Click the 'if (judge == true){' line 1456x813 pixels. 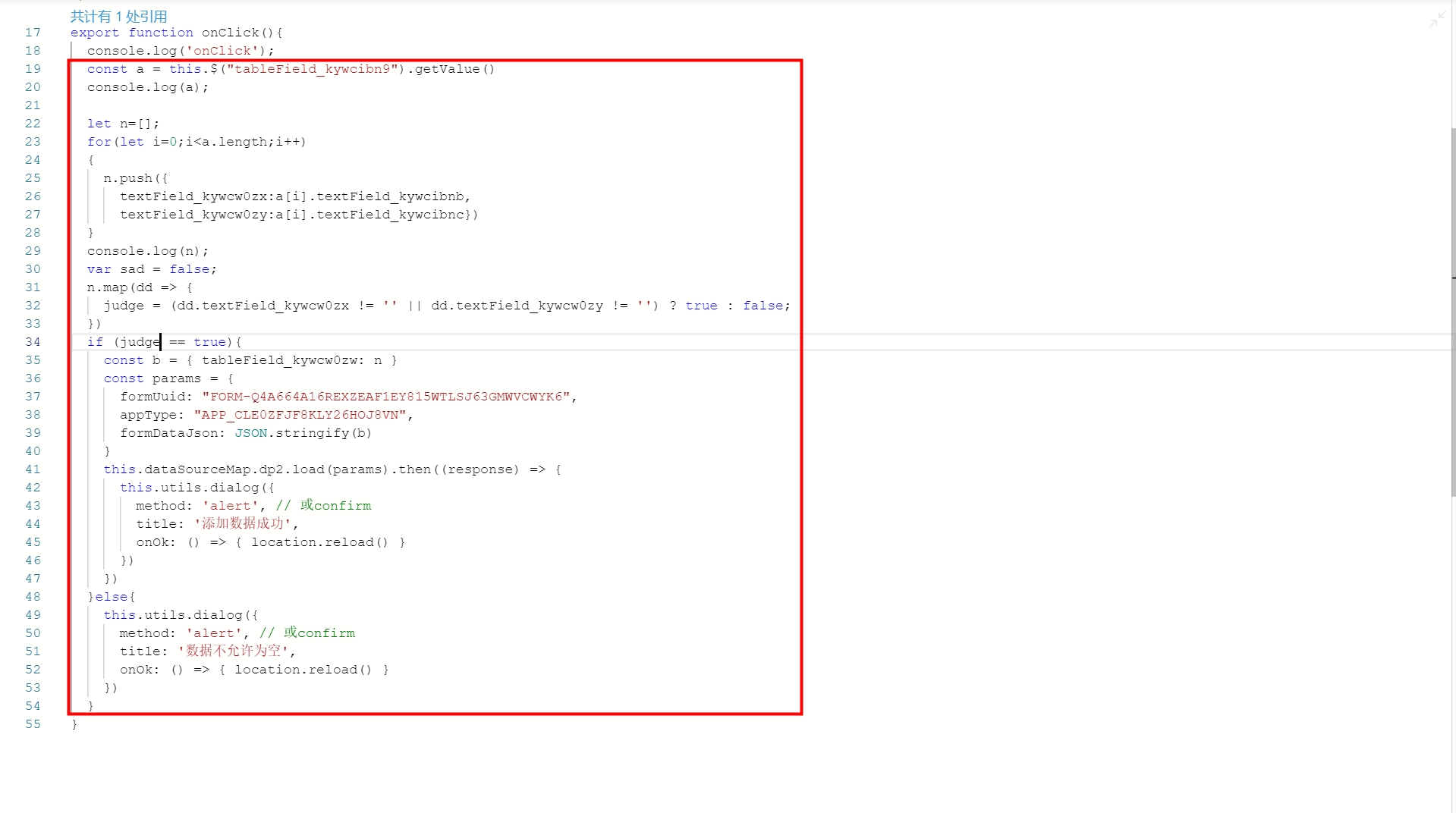(164, 342)
